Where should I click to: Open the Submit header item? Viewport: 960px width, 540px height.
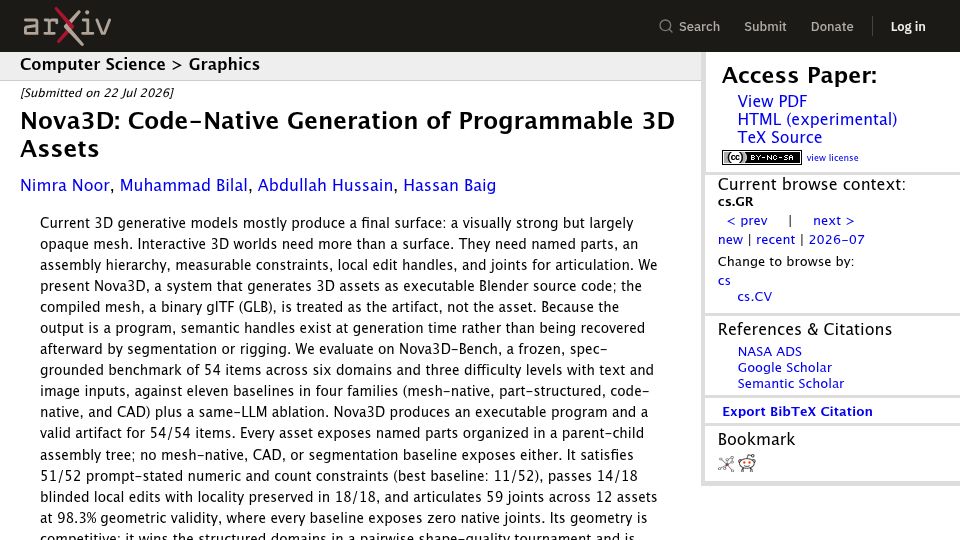click(765, 26)
